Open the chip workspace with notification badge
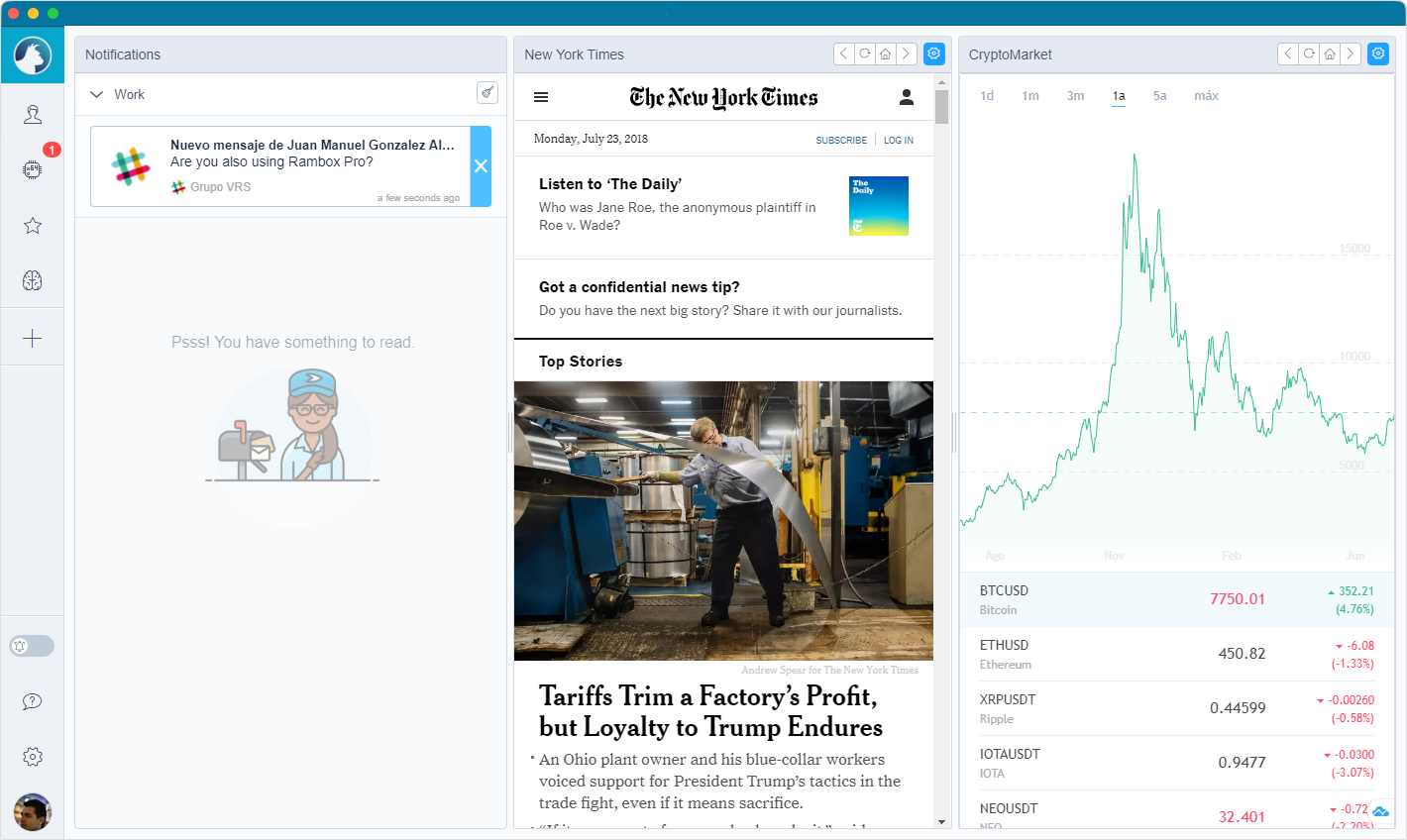This screenshot has height=840, width=1407. [x=33, y=169]
